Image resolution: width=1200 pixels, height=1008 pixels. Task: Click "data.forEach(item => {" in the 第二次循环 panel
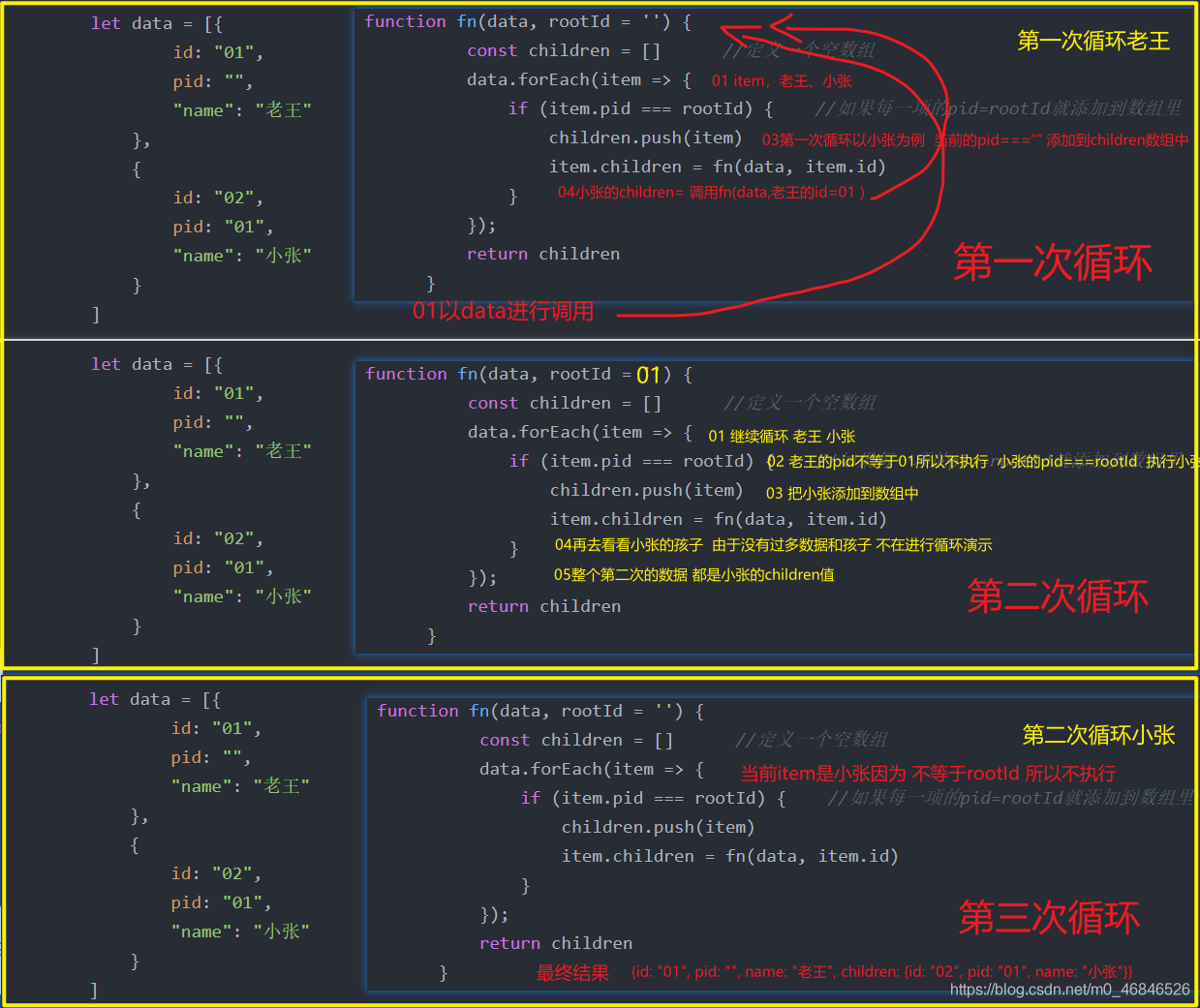(580, 432)
